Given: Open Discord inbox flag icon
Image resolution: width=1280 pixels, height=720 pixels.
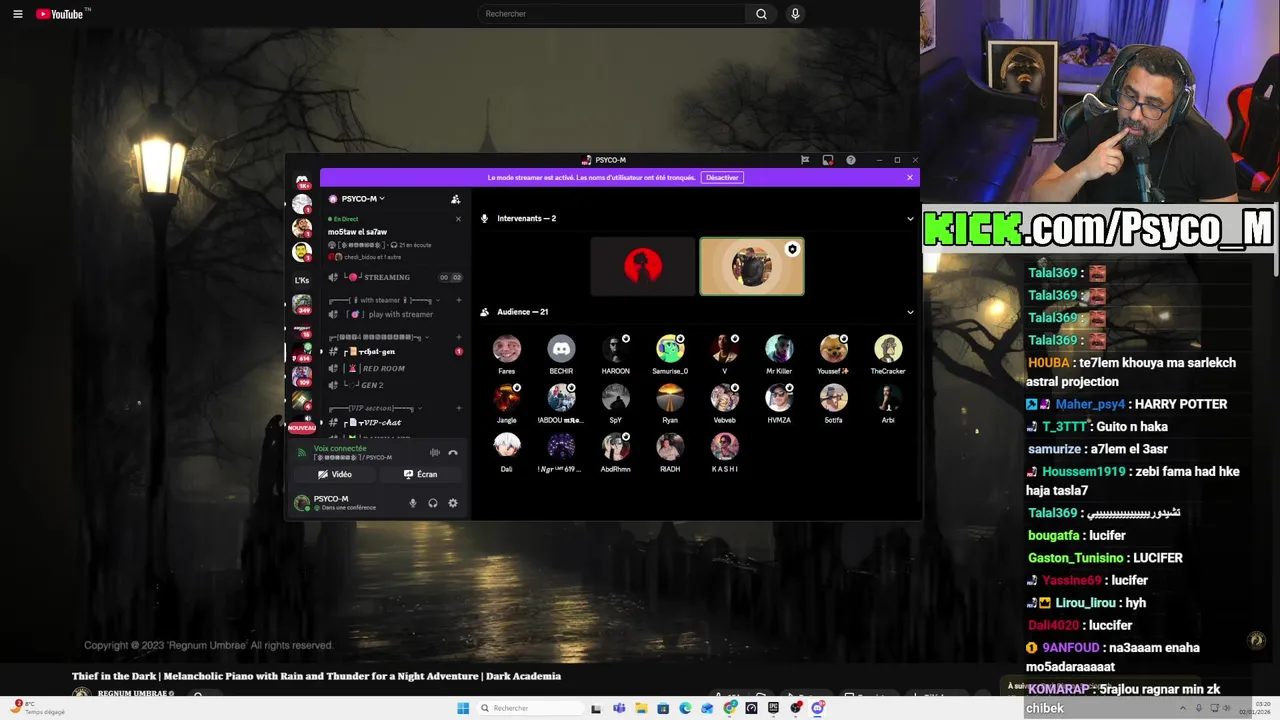Looking at the screenshot, I should click(805, 160).
